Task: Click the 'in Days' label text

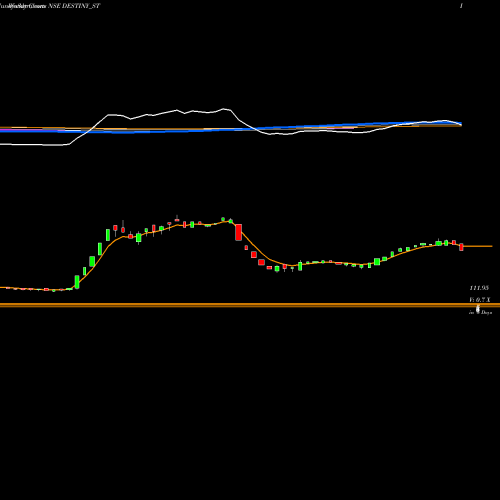Action: (480, 312)
